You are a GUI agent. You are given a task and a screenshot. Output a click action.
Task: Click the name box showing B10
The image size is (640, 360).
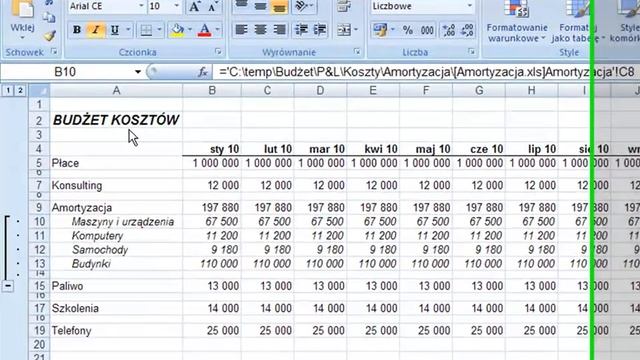(65, 72)
